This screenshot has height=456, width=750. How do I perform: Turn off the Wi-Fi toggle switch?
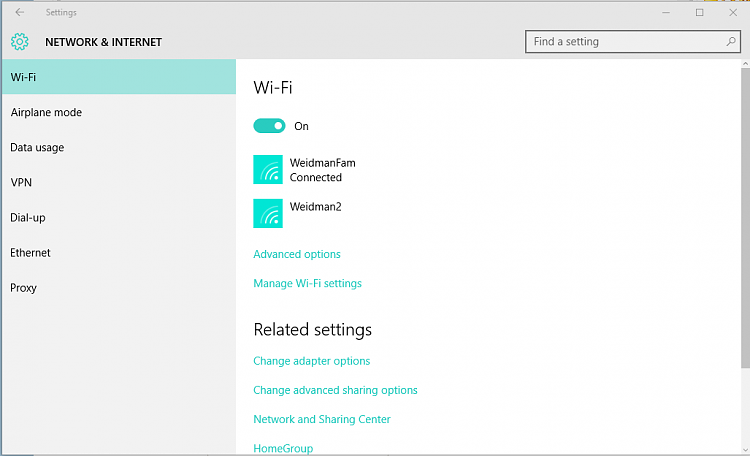(269, 126)
